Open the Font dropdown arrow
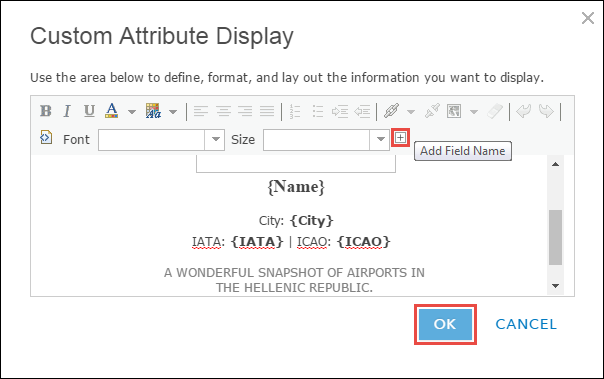This screenshot has height=379, width=604. pos(215,139)
